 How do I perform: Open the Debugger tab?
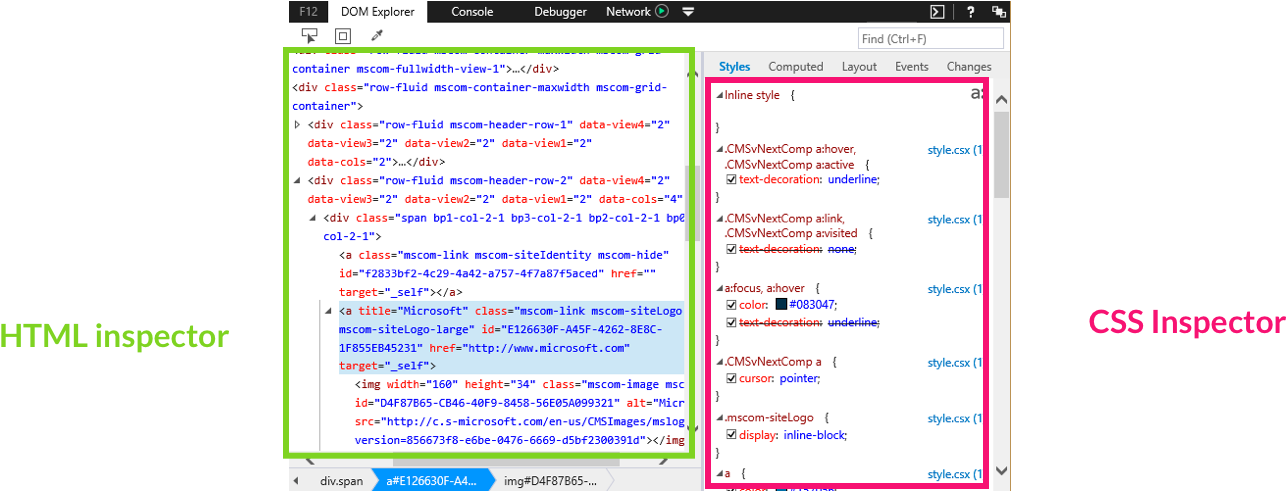tap(560, 12)
